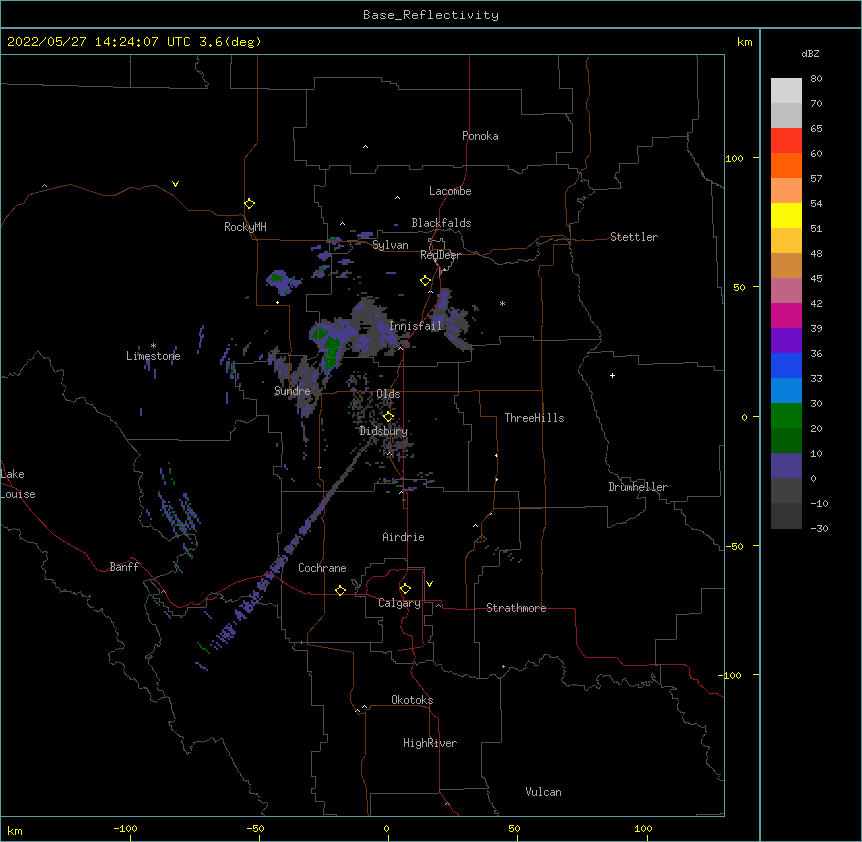Select the yellow V marker northeast of Calgary
Screen dimensions: 862x842
click(429, 584)
